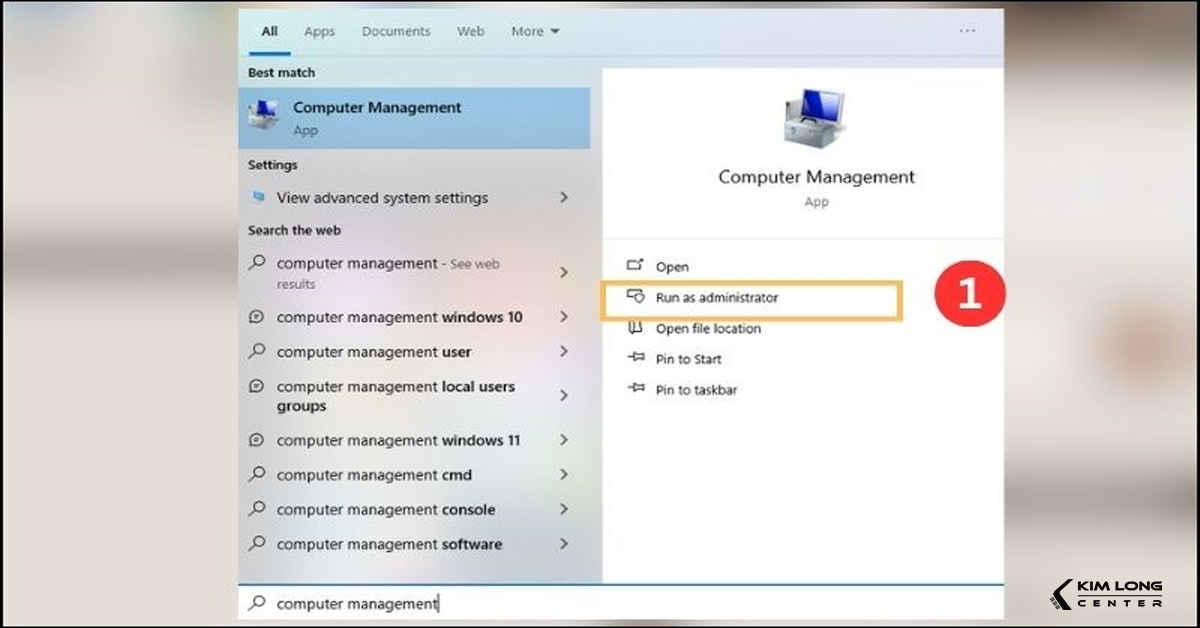Expand arrow next to computer management windows 10
This screenshot has height=628, width=1200.
[564, 317]
